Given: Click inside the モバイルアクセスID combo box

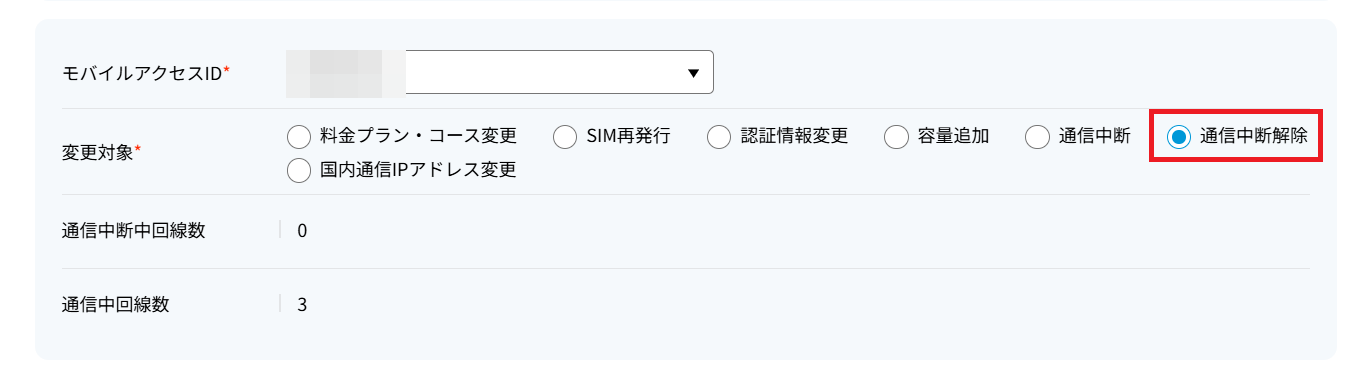Looking at the screenshot, I should point(499,72).
